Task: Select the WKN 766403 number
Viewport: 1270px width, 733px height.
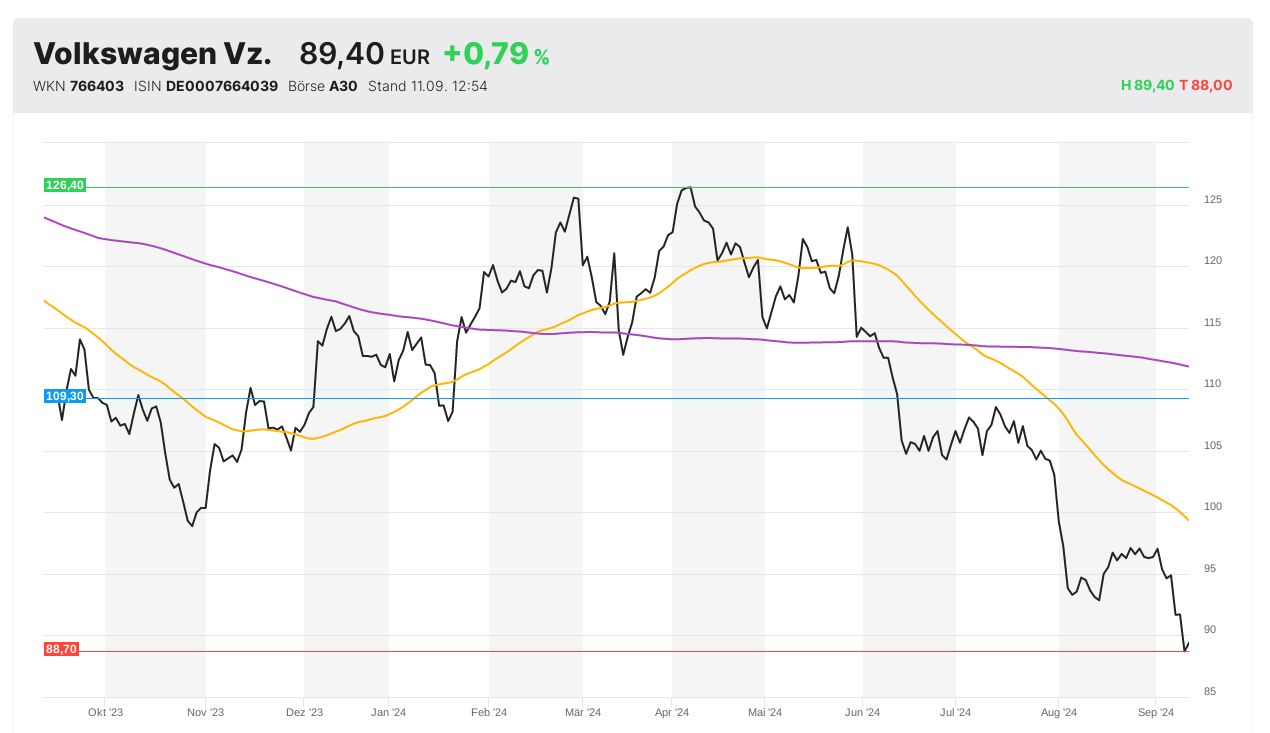Action: point(97,86)
